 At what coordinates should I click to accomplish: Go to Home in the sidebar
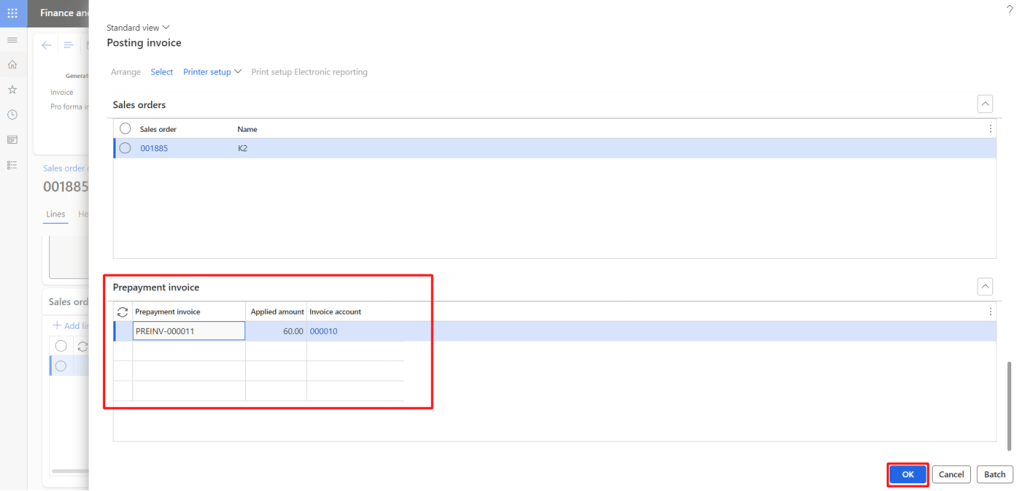pos(12,65)
